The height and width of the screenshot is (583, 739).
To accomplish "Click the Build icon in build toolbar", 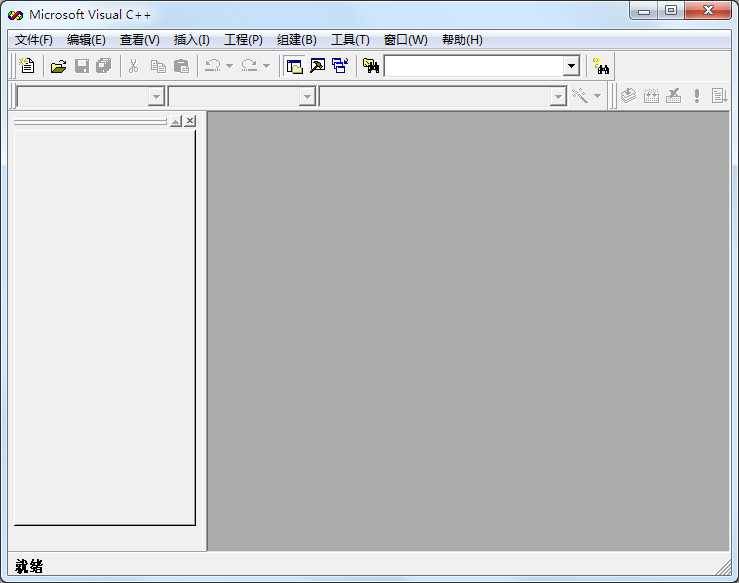I will click(651, 96).
